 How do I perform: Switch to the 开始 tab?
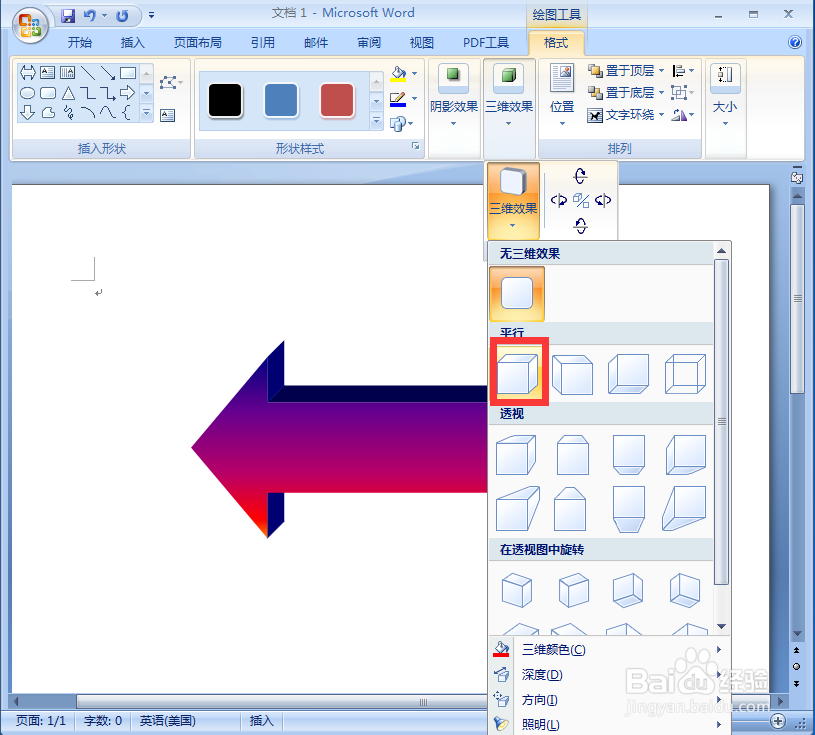click(80, 42)
